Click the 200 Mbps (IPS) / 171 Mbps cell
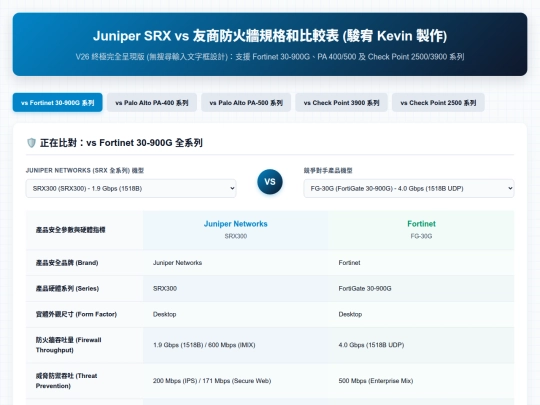Image resolution: width=540 pixels, height=405 pixels. (236, 381)
